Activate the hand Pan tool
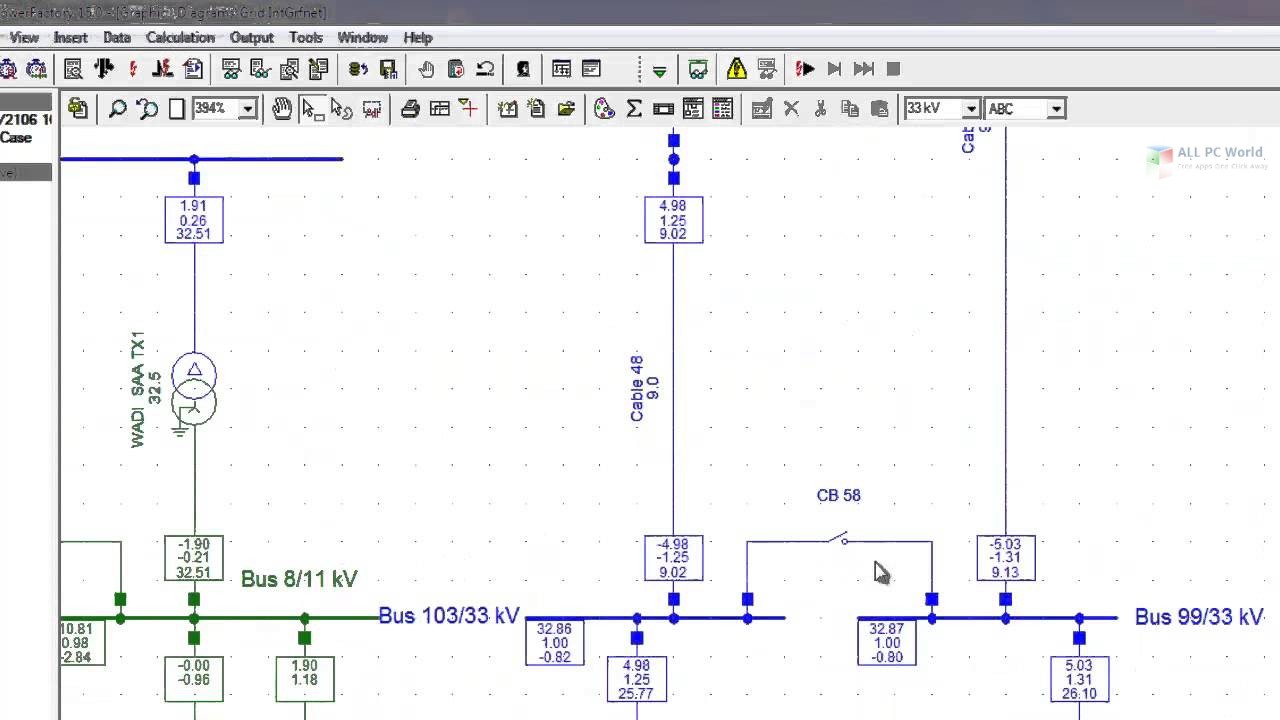This screenshot has height=720, width=1280. 282,108
